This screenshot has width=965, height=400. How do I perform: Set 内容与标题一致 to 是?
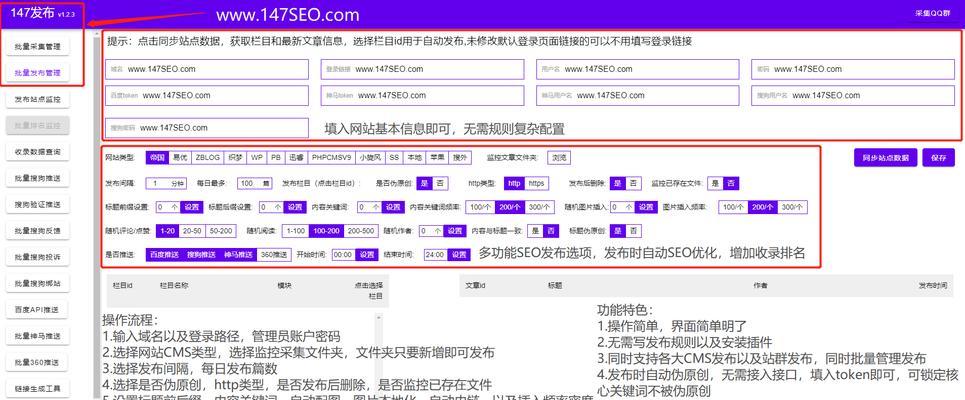(535, 231)
